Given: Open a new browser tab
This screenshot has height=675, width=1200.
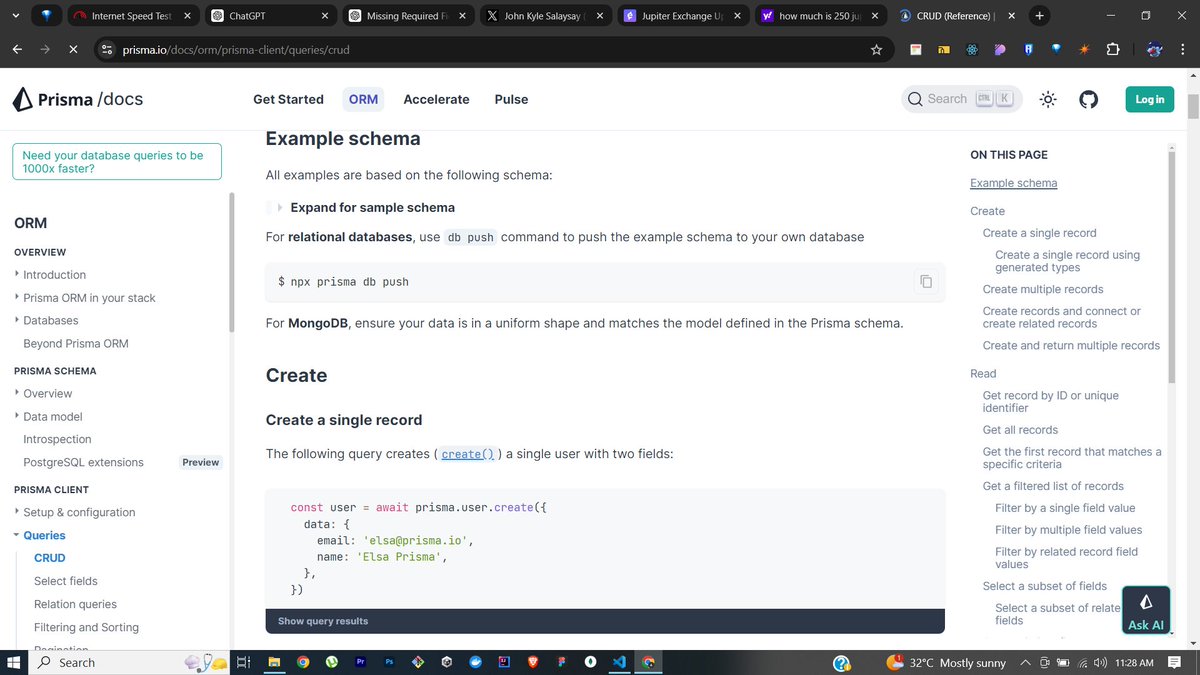Looking at the screenshot, I should pyautogui.click(x=1040, y=16).
